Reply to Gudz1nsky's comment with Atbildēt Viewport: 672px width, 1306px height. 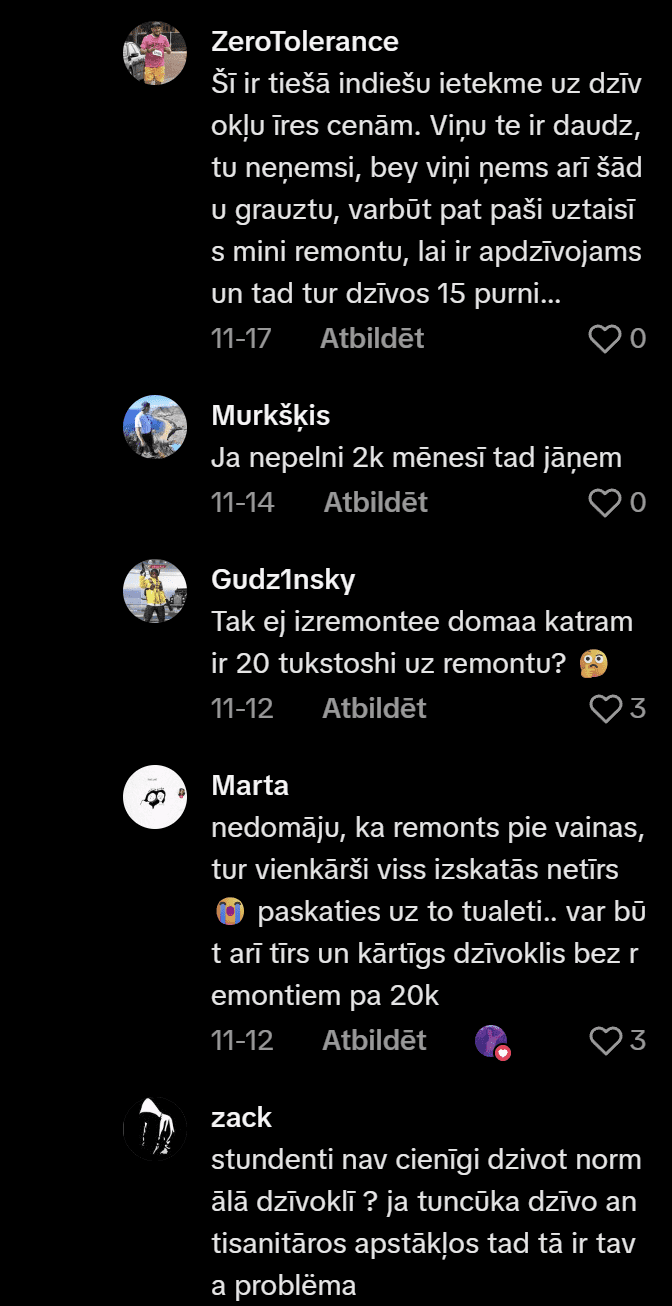pos(374,709)
